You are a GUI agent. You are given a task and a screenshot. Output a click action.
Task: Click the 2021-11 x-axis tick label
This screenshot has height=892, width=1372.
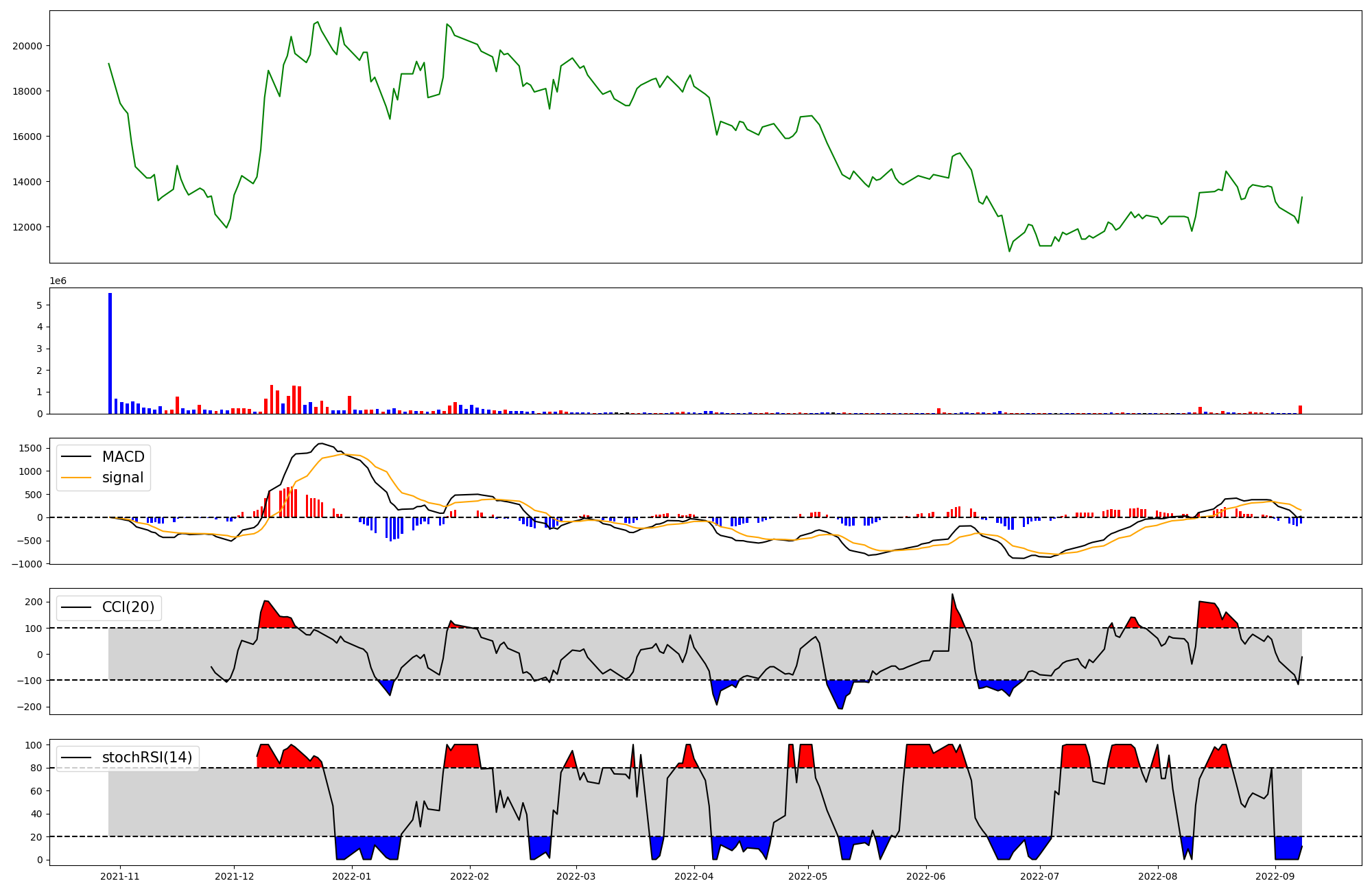pos(120,876)
